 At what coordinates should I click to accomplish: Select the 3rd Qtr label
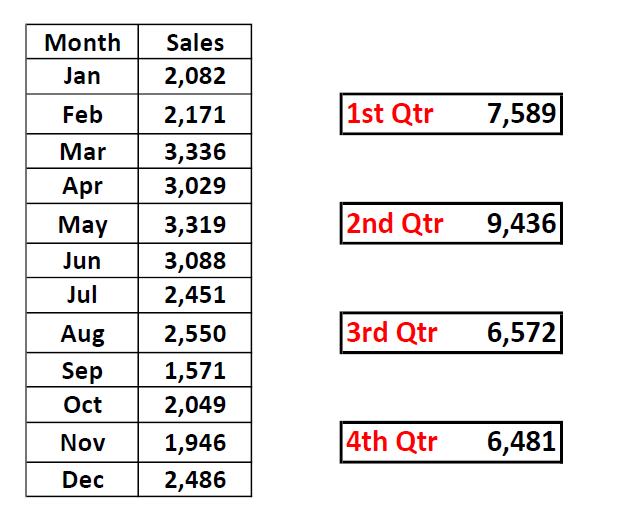392,332
